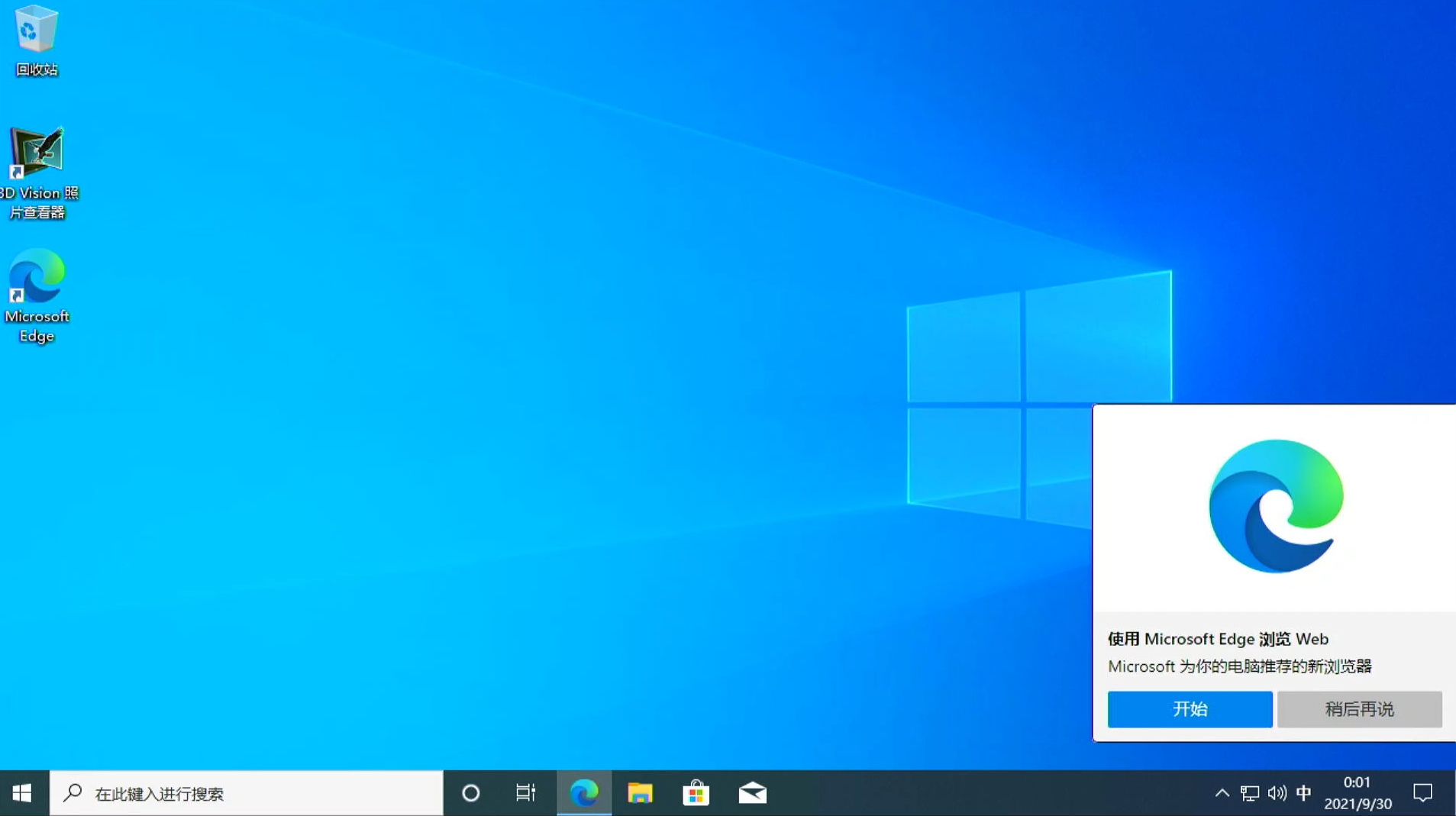Open Cortana using the circle icon
Viewport: 1456px width, 816px height.
click(470, 793)
